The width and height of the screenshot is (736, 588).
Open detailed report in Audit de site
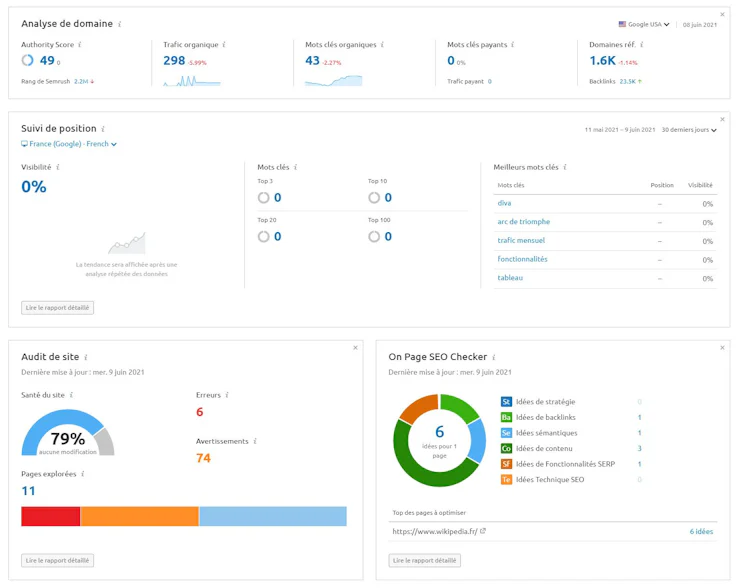(x=57, y=560)
